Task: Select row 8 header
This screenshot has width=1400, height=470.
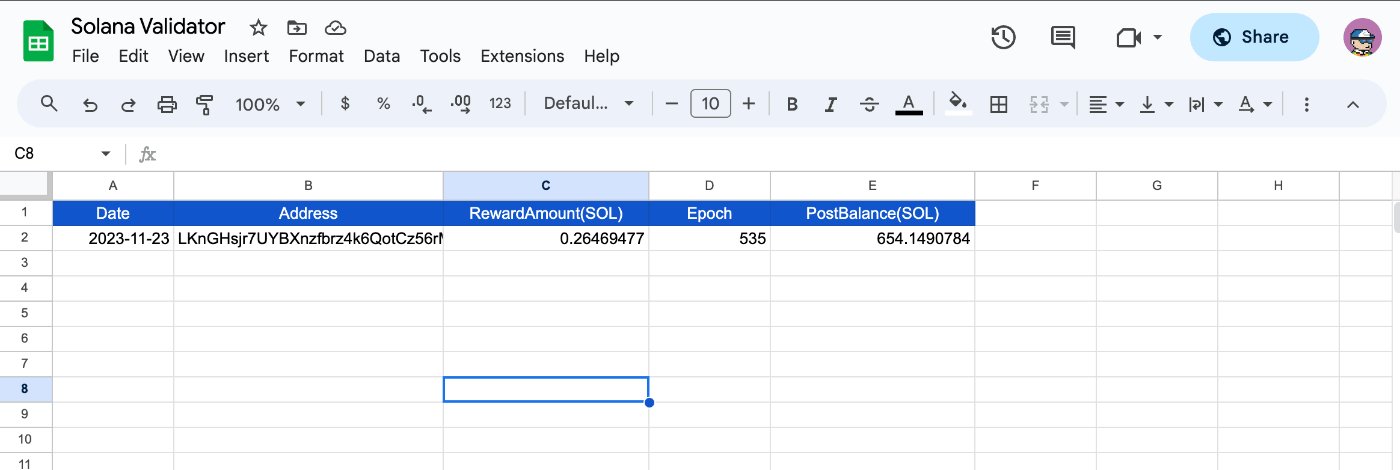Action: (x=26, y=389)
